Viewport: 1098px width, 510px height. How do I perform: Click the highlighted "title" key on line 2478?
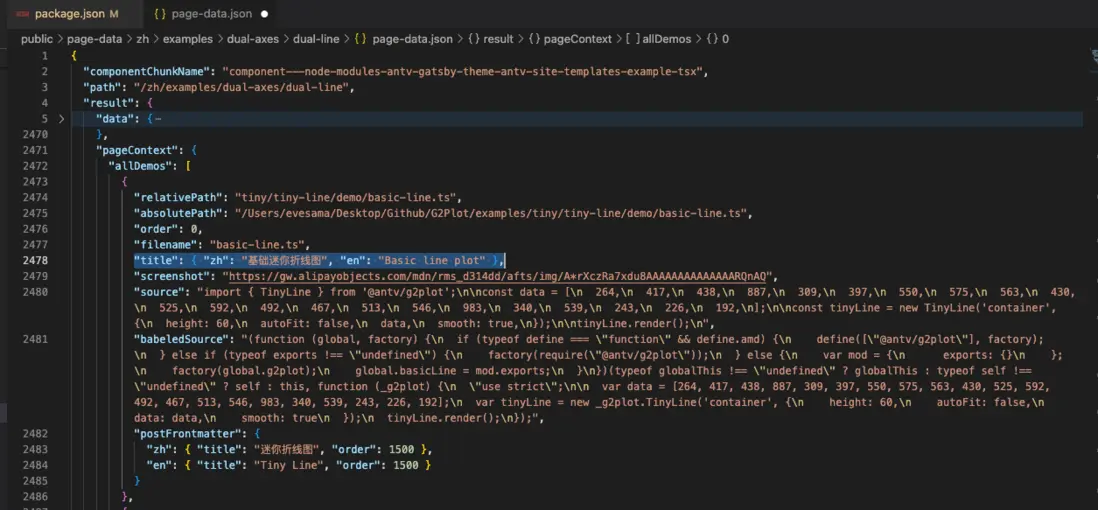(158, 260)
